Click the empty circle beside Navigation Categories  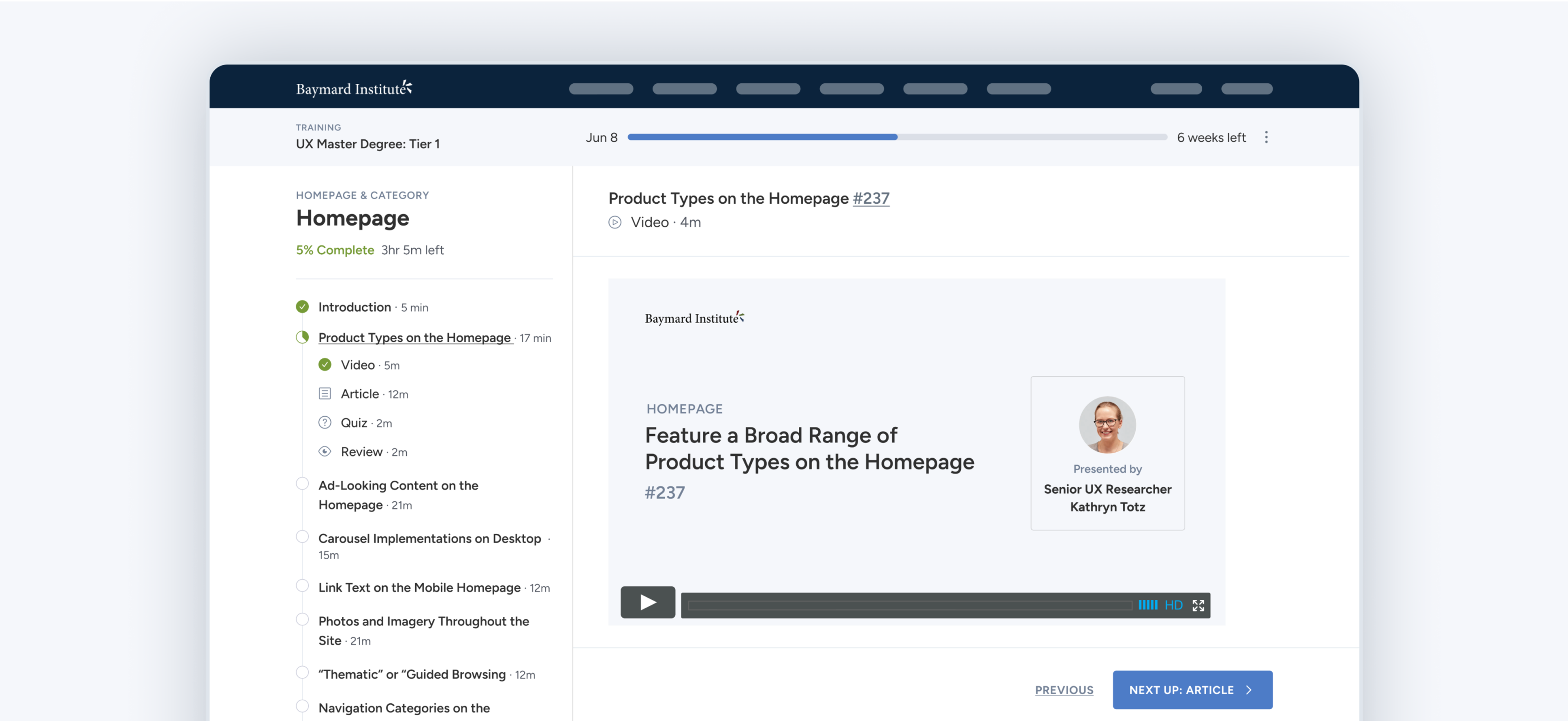(x=303, y=706)
